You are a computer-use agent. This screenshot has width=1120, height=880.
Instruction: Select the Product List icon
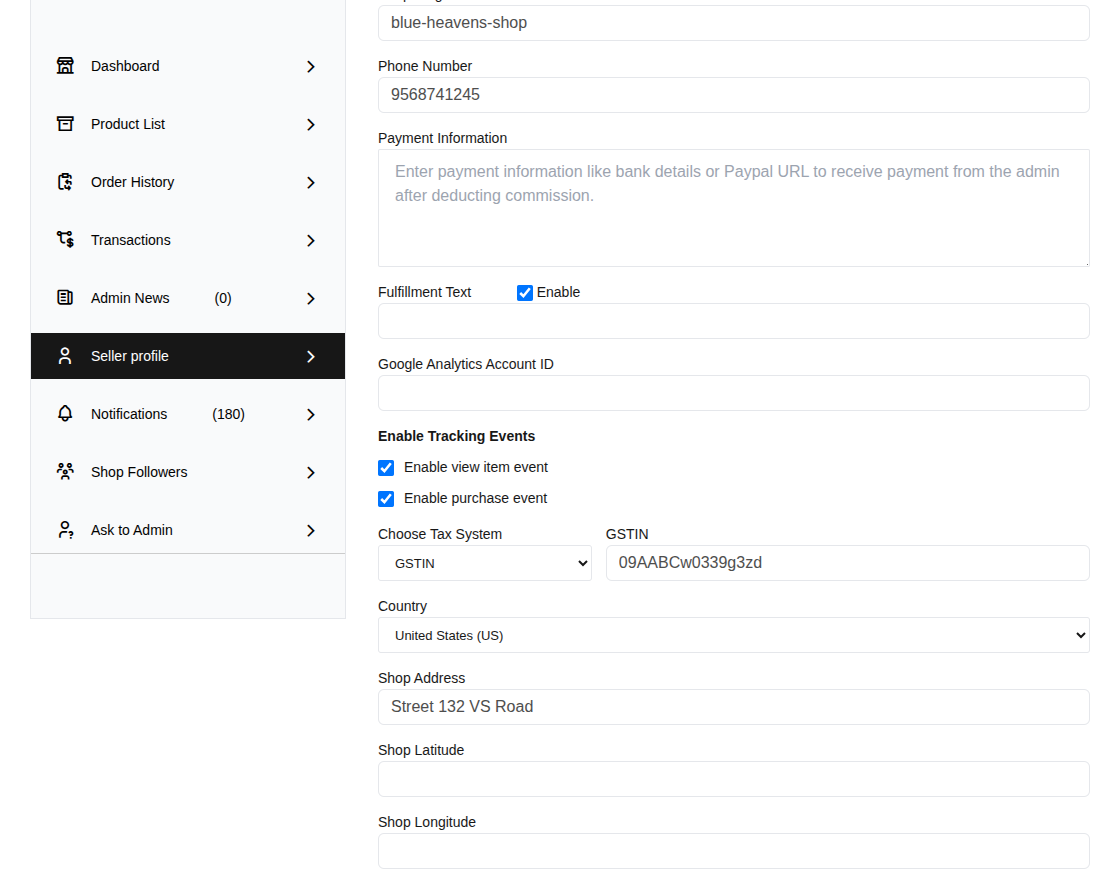coord(65,123)
